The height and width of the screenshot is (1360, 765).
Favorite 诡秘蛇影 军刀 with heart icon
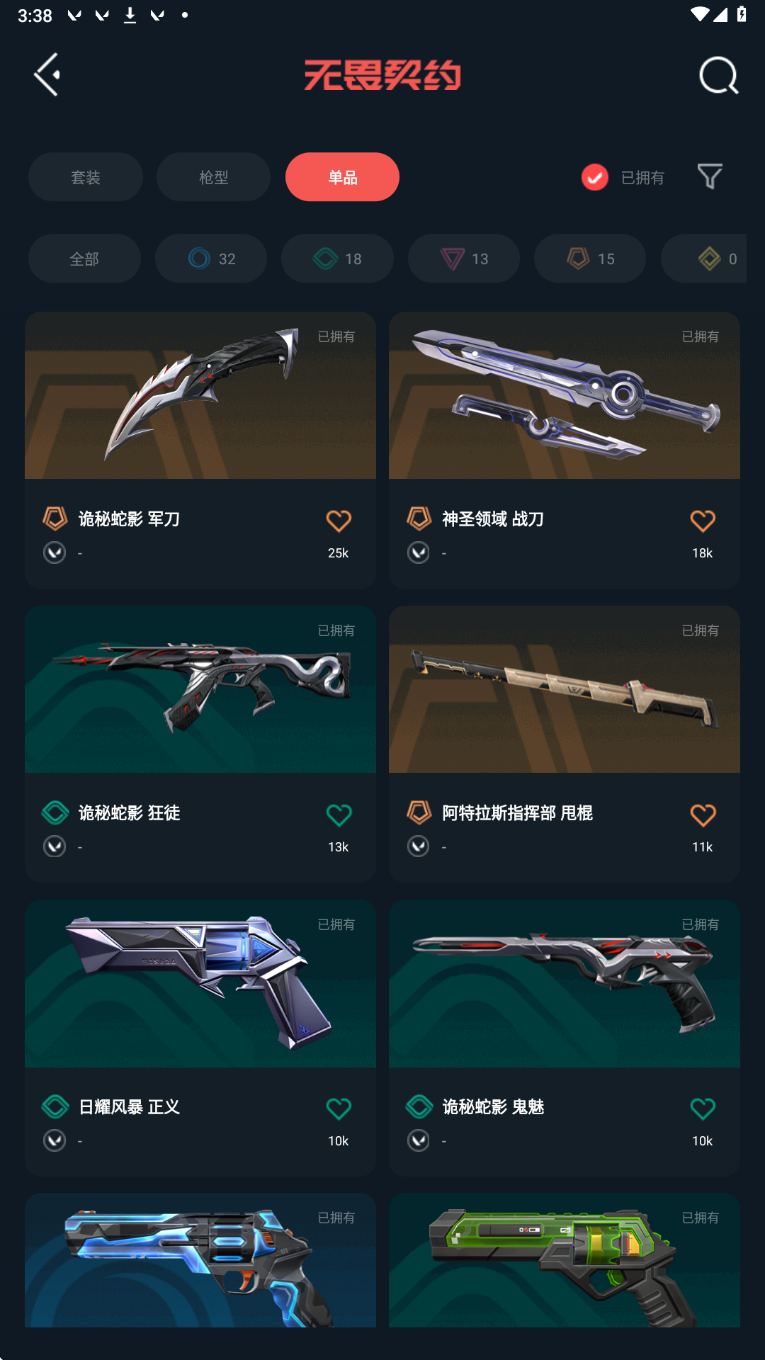pyautogui.click(x=339, y=521)
